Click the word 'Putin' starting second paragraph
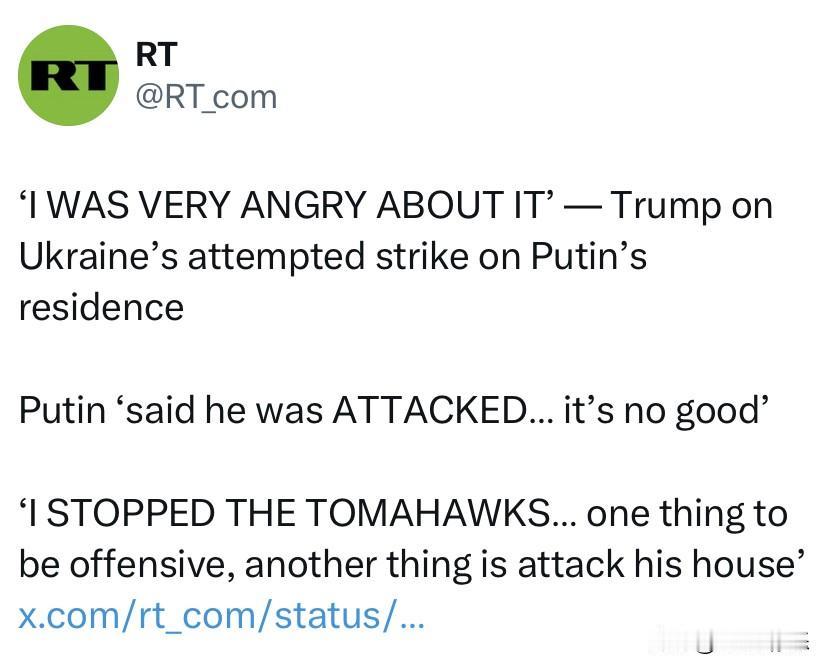Viewport: 828px width, 671px height. (x=62, y=410)
